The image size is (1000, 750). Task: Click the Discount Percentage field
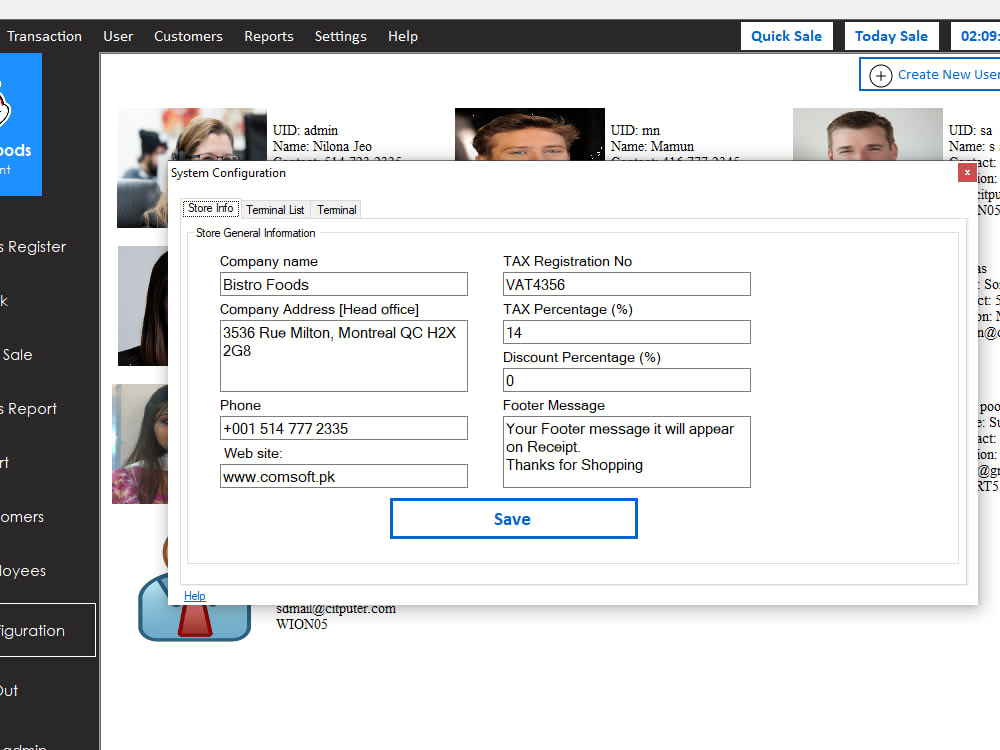(626, 380)
